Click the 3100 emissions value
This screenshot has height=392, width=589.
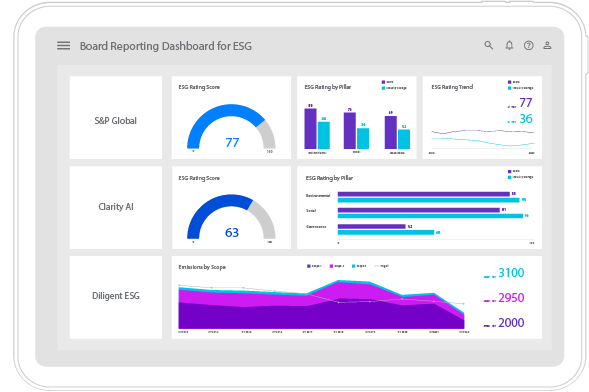click(511, 273)
